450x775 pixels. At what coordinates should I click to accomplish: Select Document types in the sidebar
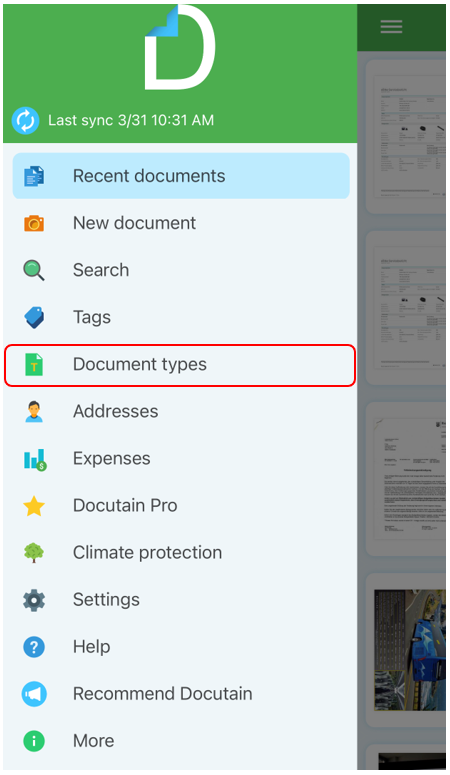tap(180, 365)
